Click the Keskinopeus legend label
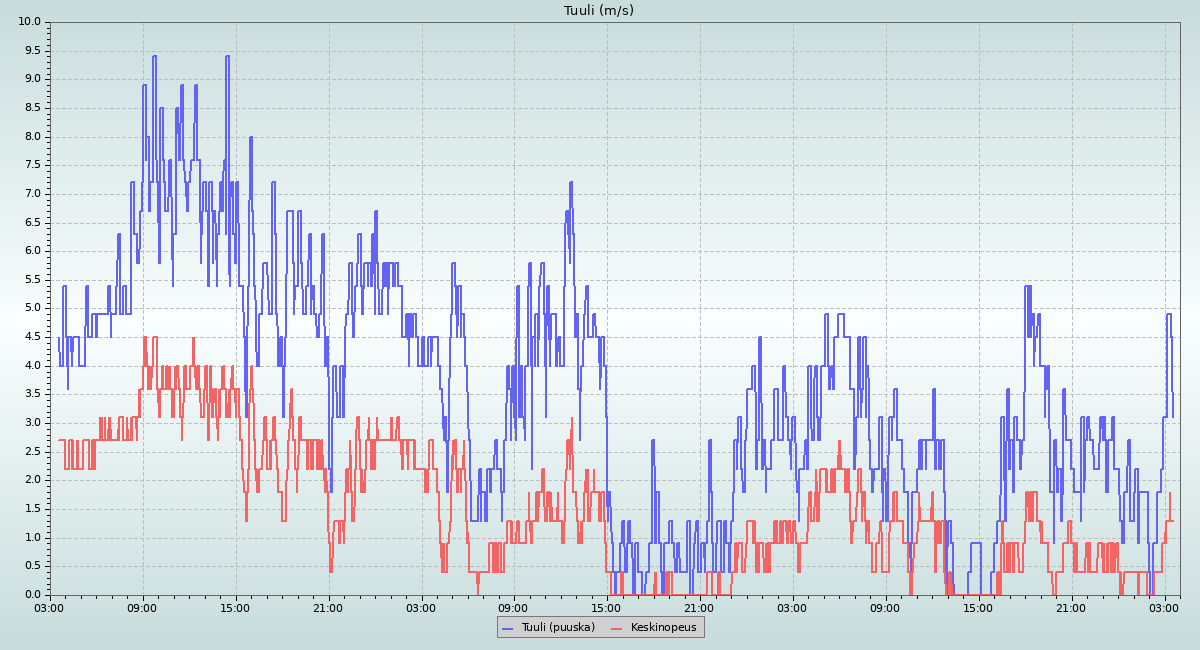This screenshot has width=1200, height=650. [x=663, y=627]
